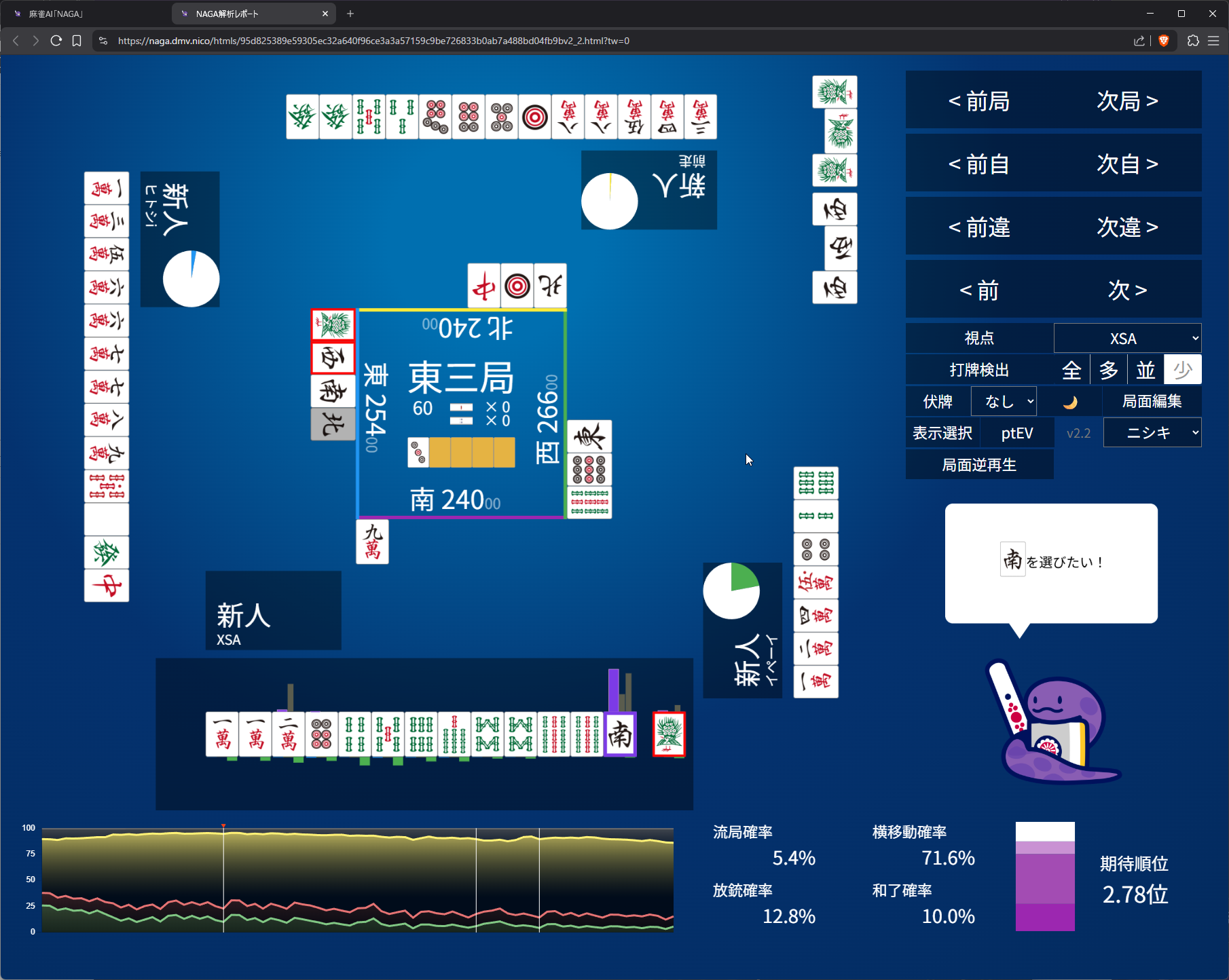Toggle the moon dark mode icon
The width and height of the screenshot is (1229, 980).
(1070, 402)
